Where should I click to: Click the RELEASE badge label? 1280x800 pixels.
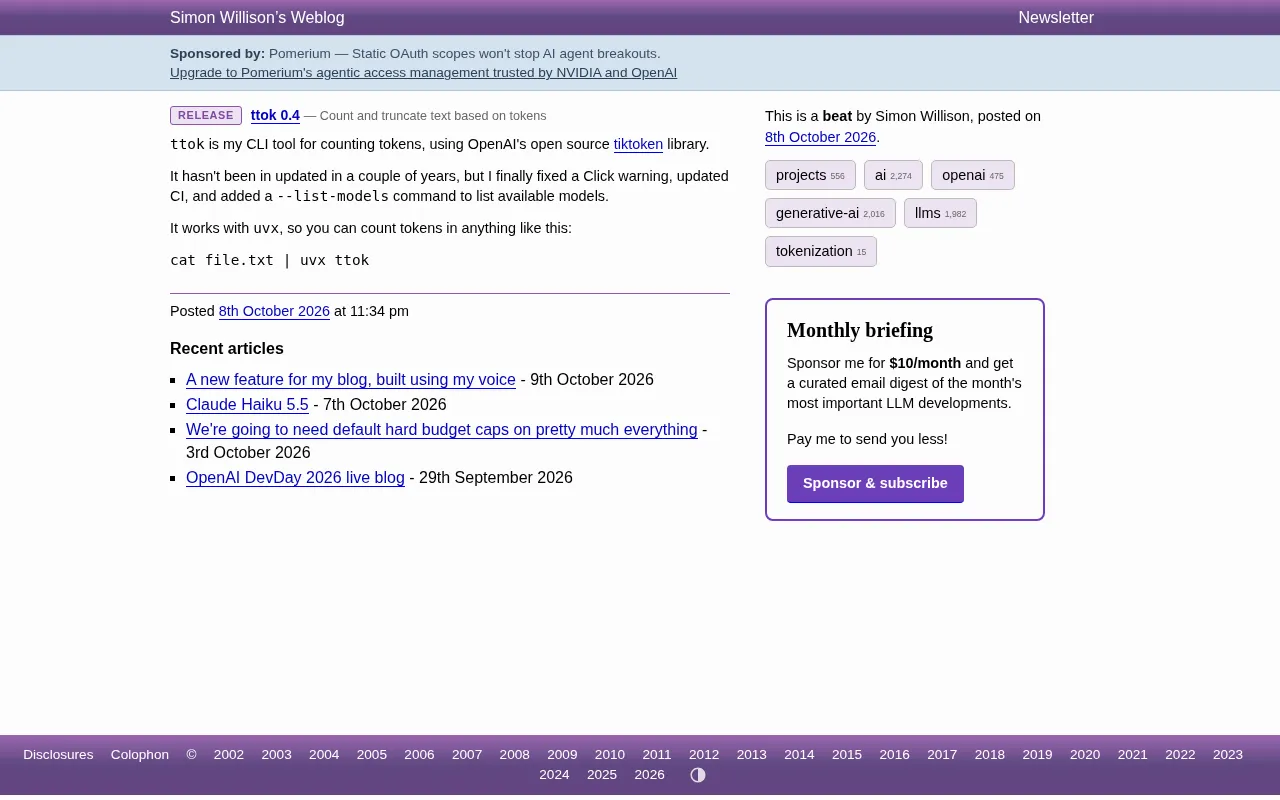[x=206, y=116]
